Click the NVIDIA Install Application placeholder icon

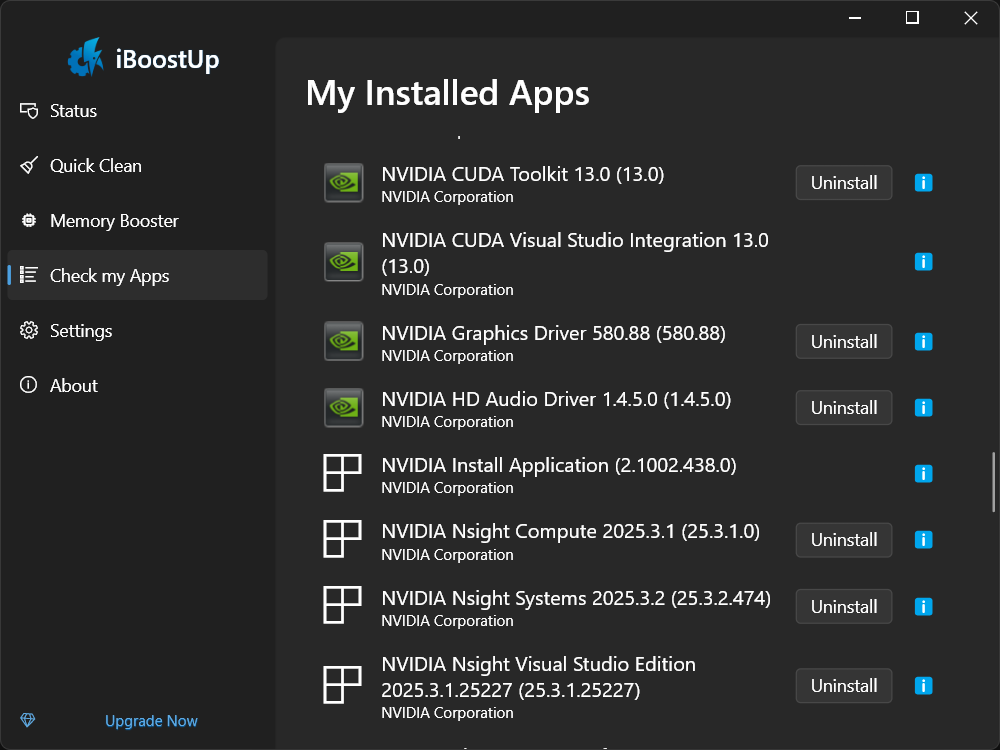click(x=342, y=473)
